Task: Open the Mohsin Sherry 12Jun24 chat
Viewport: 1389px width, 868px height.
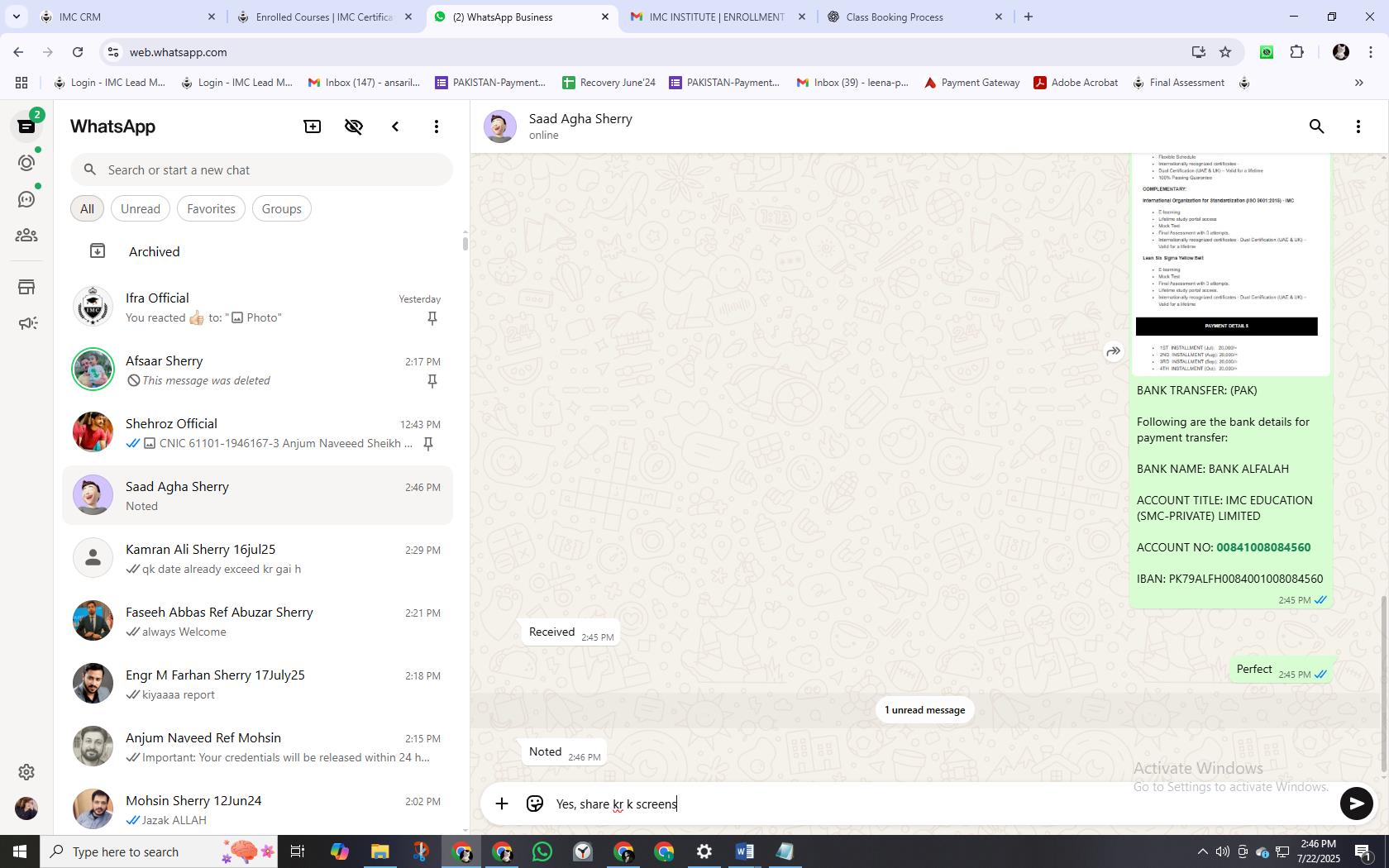Action: [x=258, y=808]
